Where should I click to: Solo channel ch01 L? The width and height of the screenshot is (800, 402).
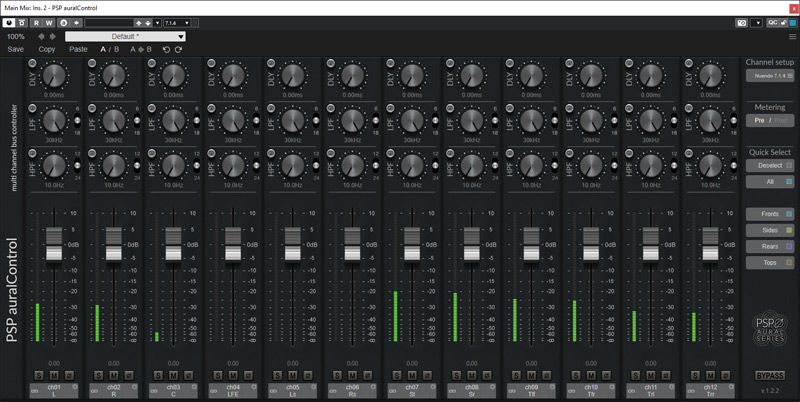pyautogui.click(x=38, y=376)
